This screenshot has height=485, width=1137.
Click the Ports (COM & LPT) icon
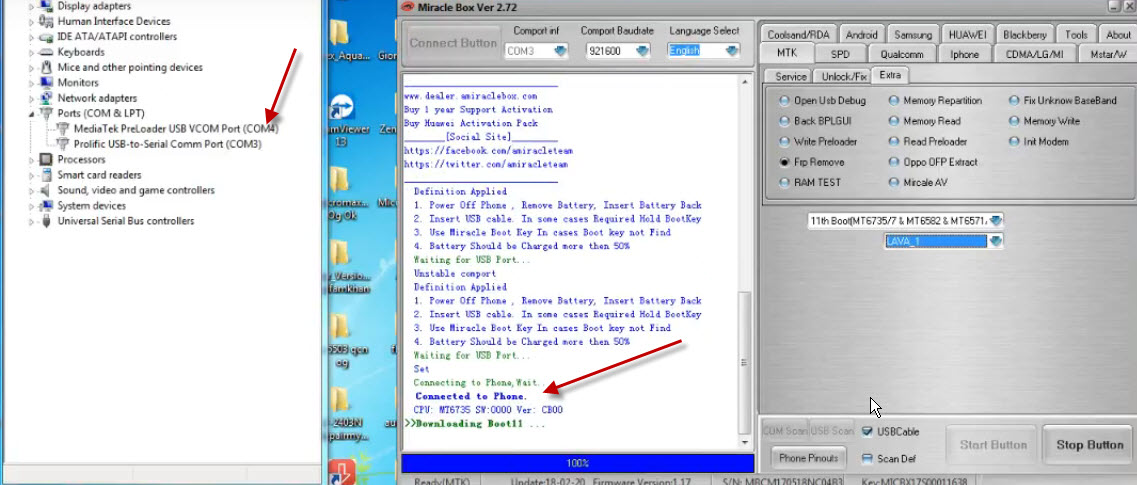46,113
